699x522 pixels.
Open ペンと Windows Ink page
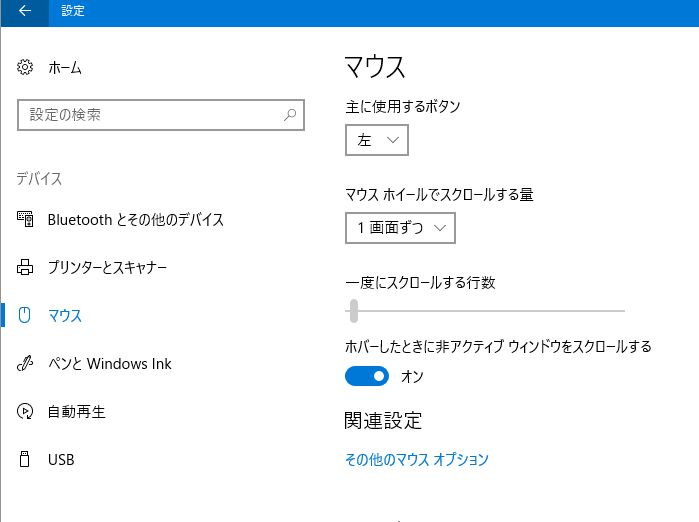[110, 364]
